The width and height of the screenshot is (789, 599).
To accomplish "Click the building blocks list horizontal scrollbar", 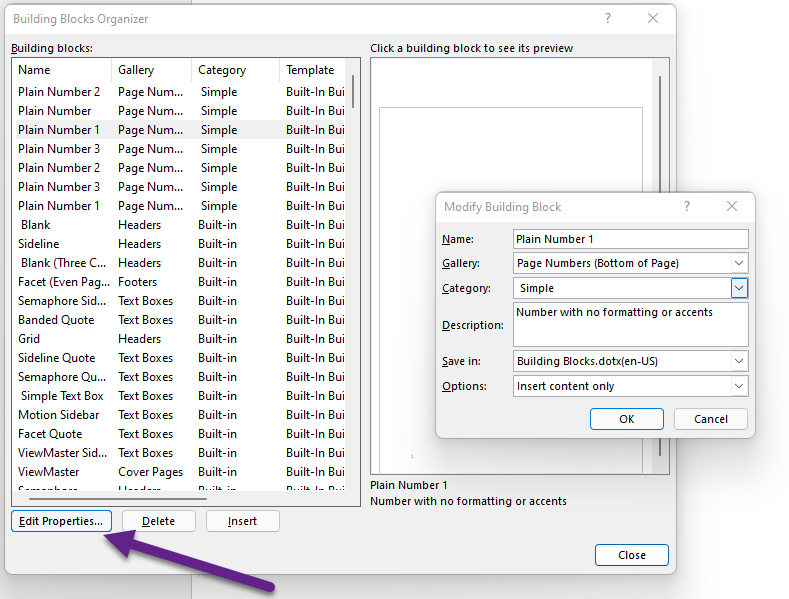I will (x=118, y=499).
